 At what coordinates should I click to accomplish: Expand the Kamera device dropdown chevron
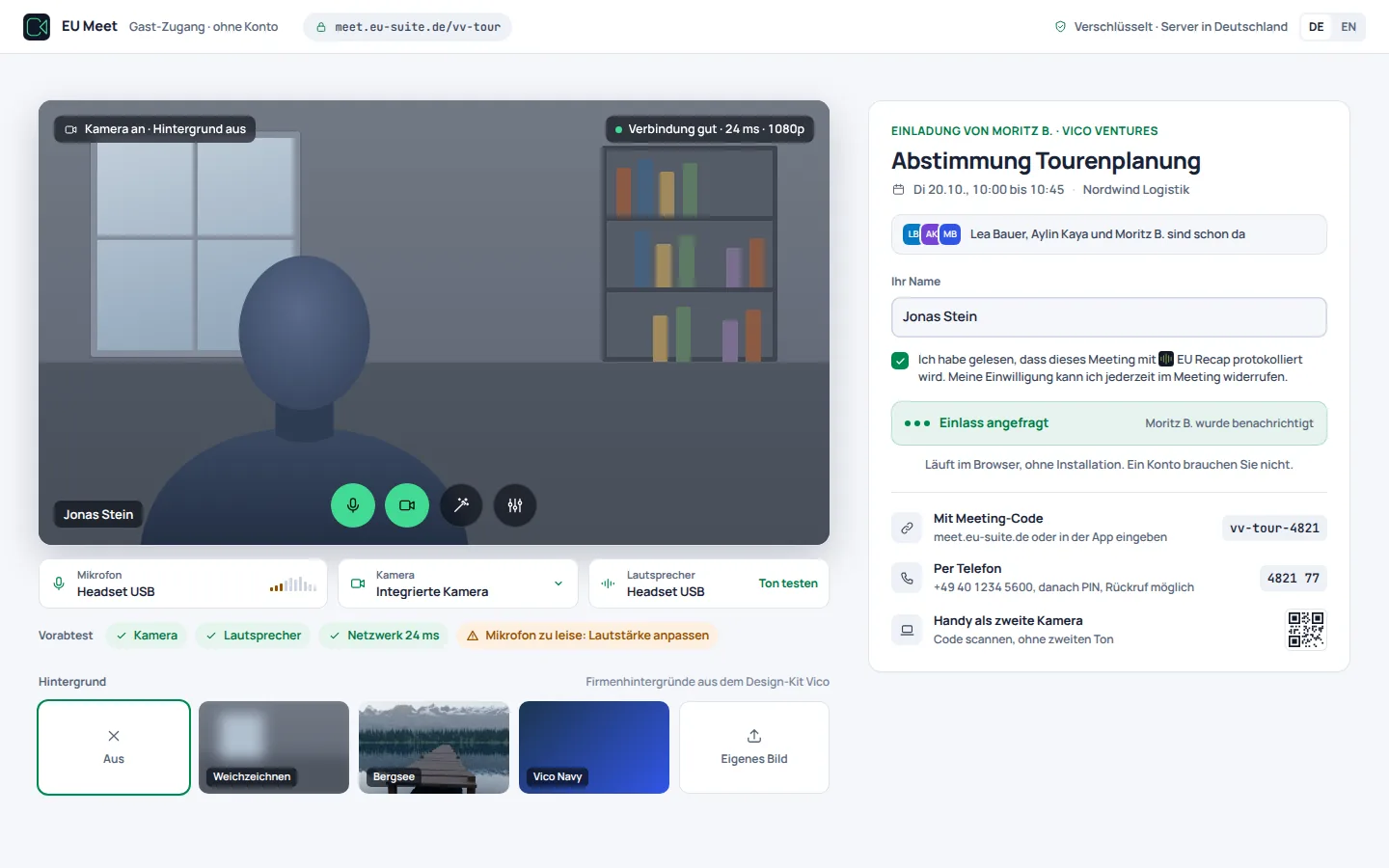coord(558,583)
